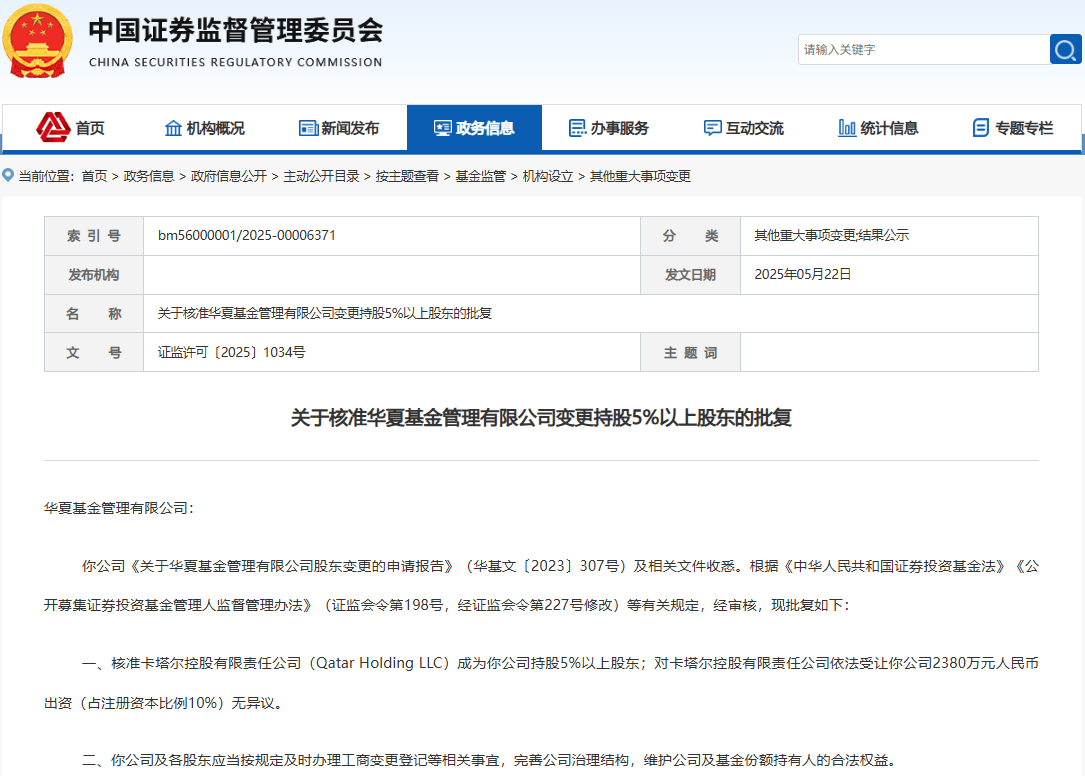Click the document number 证监许可〔2025〕1034号
1085x776 pixels.
pyautogui.click(x=231, y=352)
